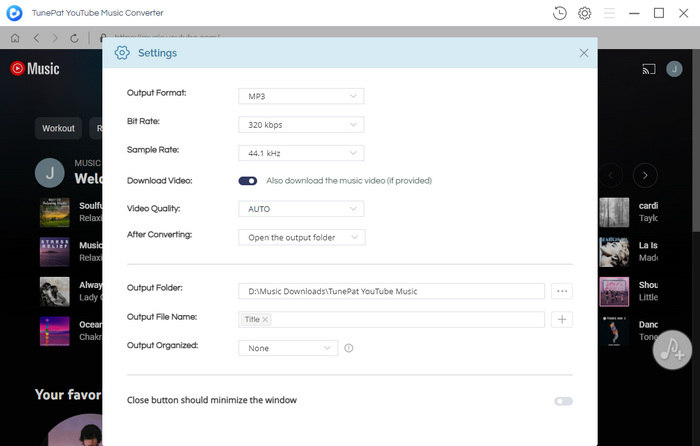Click the YouTube Music logo
700x446 pixels.
coord(35,68)
